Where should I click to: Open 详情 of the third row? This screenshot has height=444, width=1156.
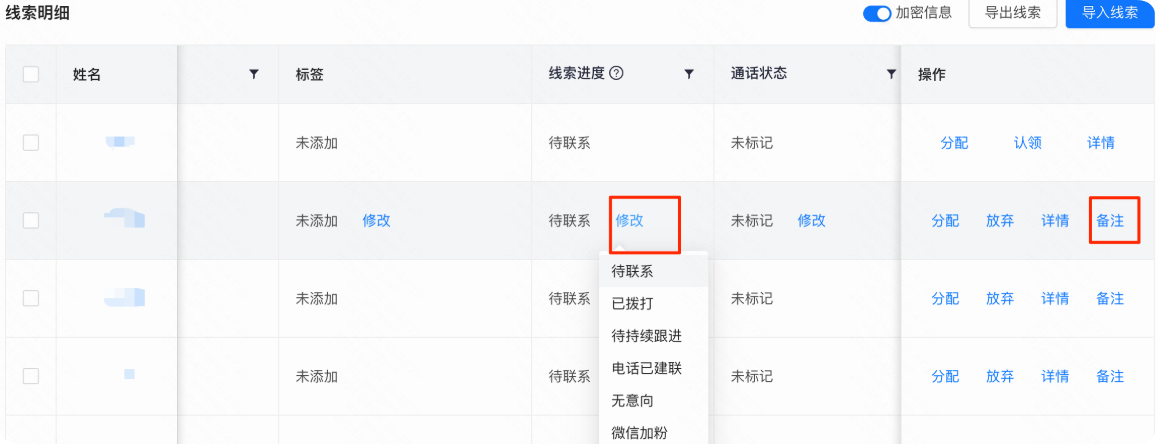1055,298
